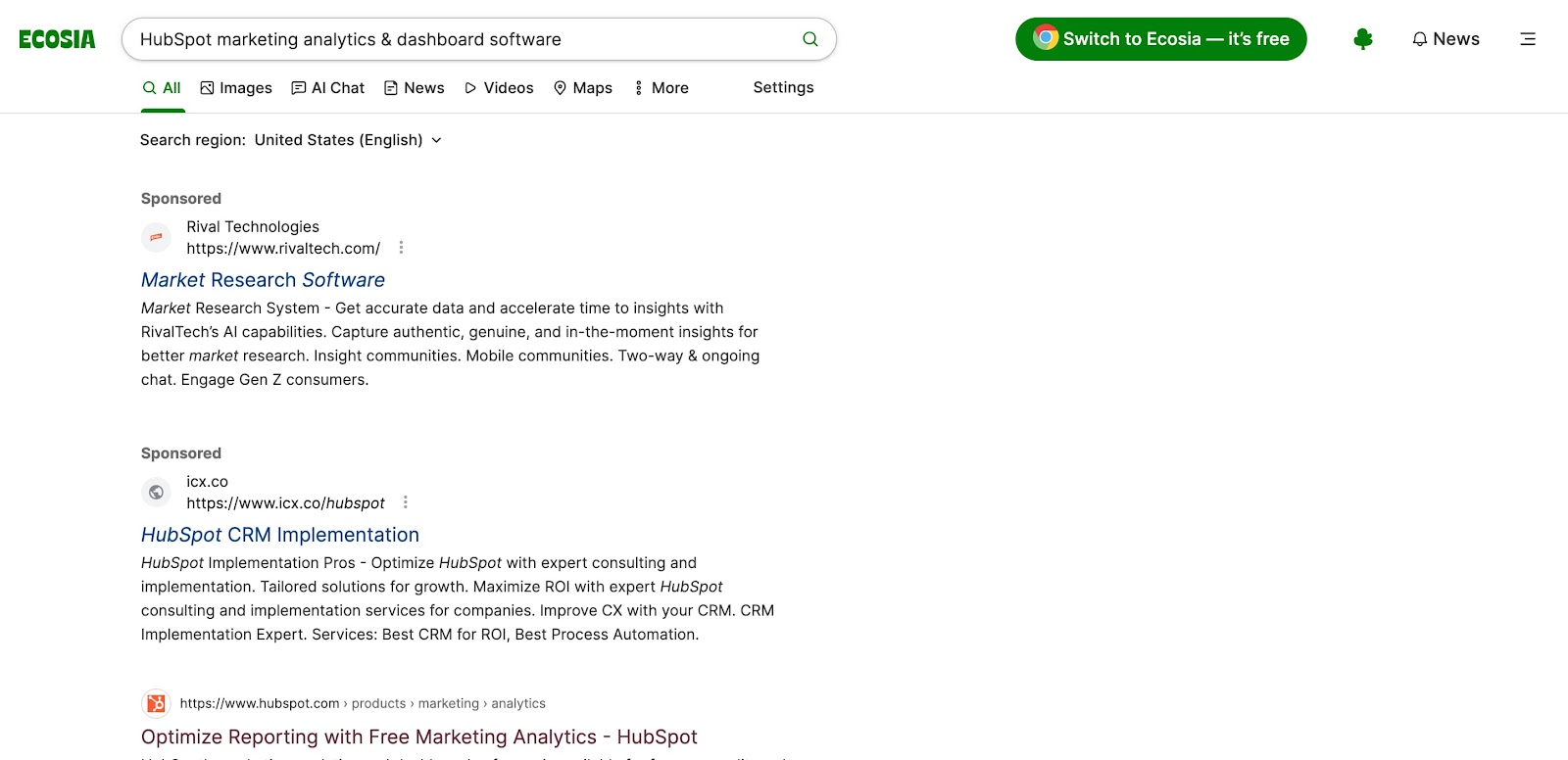The width and height of the screenshot is (1568, 760).
Task: Click the Market Research System ad description
Action: 450,344
